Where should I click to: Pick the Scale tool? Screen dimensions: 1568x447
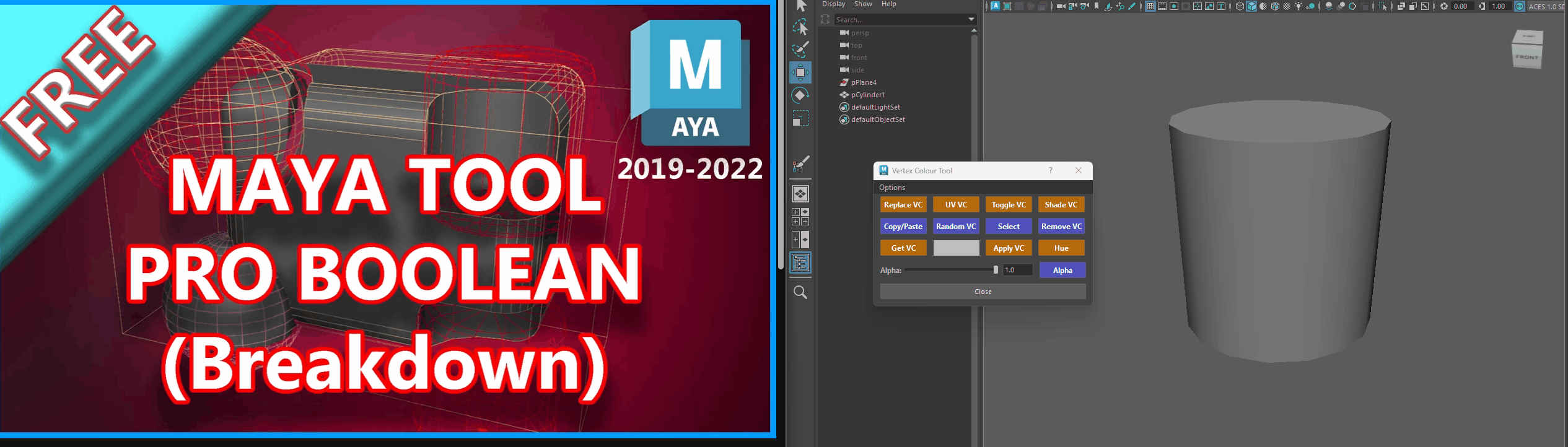[800, 118]
